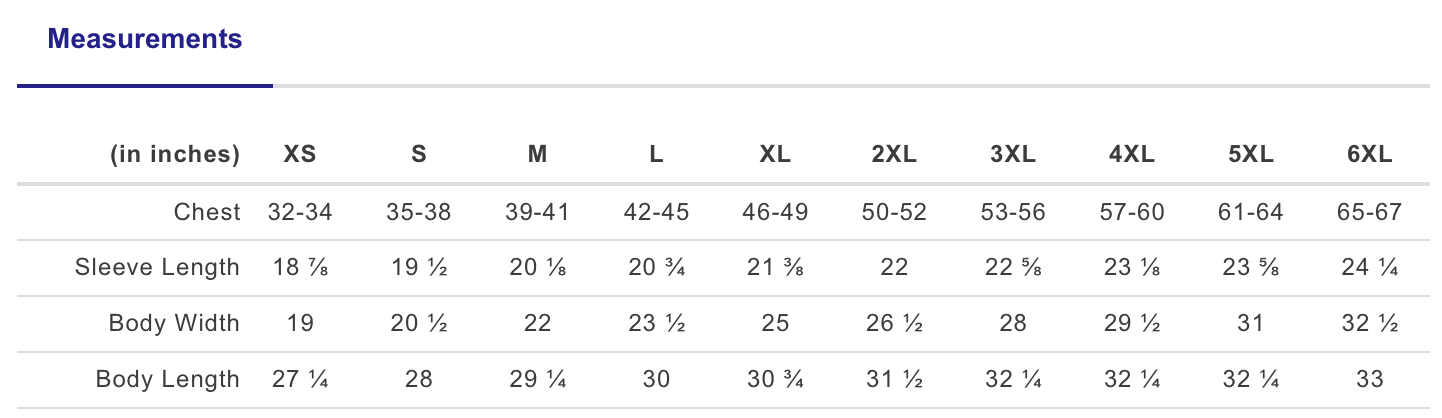Click chest value 42-45 for size L
Screen dimensions: 1442x418
tap(656, 212)
